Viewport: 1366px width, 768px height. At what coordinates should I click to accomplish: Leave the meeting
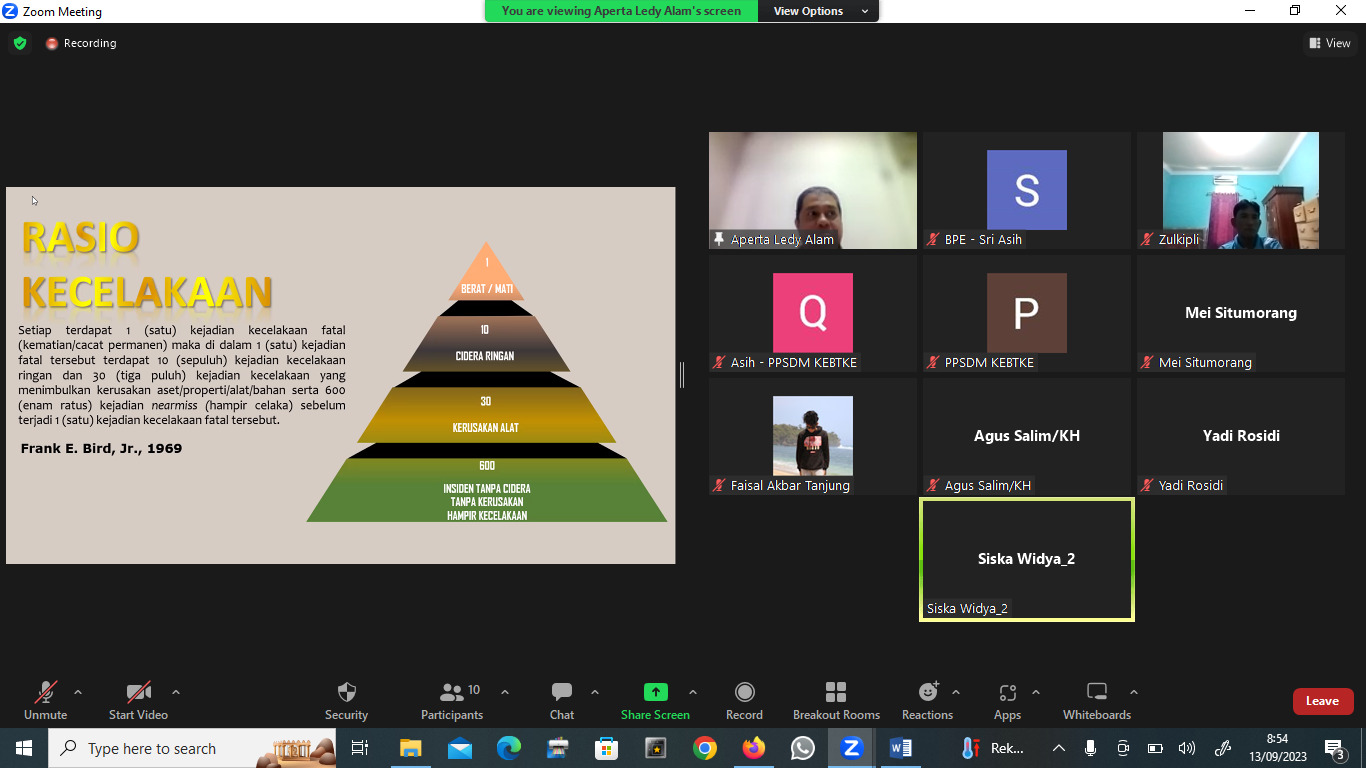pyautogui.click(x=1322, y=701)
